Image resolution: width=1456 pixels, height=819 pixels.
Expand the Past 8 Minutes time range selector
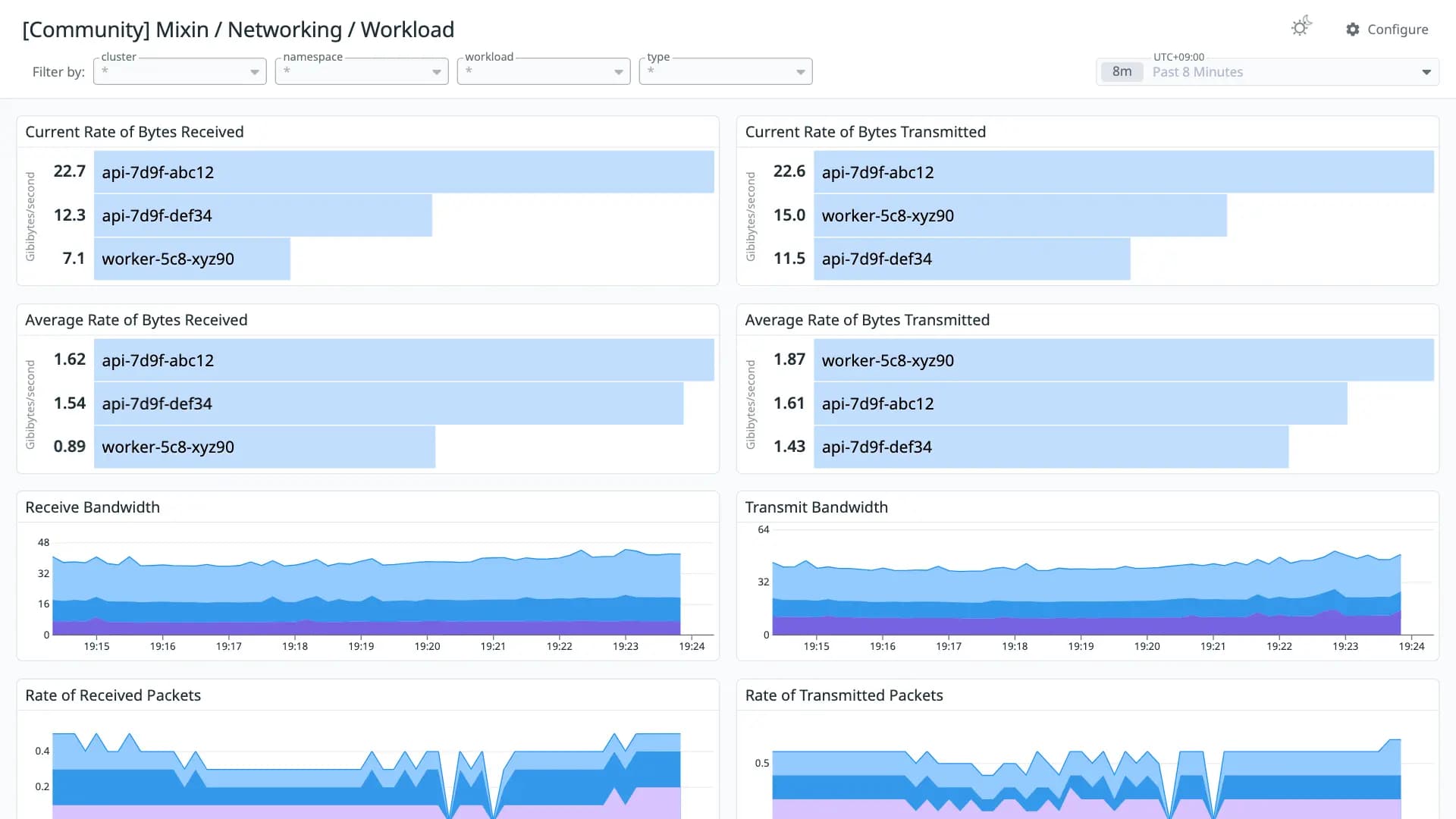[x=1267, y=72]
